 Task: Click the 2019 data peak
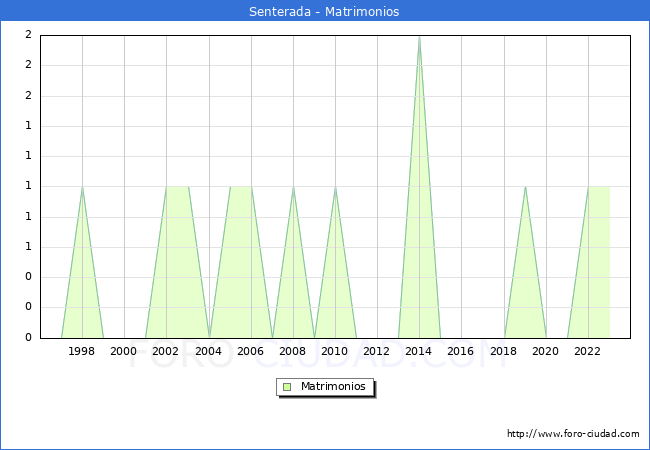pos(525,187)
